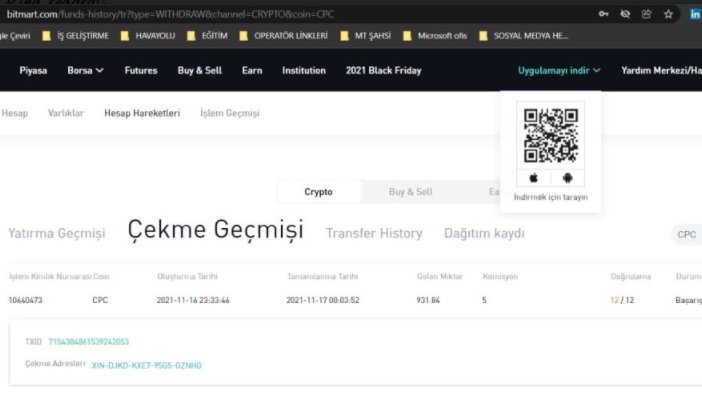Open the Futures menu item
Viewport: 702px width, 395px height.
pos(141,70)
